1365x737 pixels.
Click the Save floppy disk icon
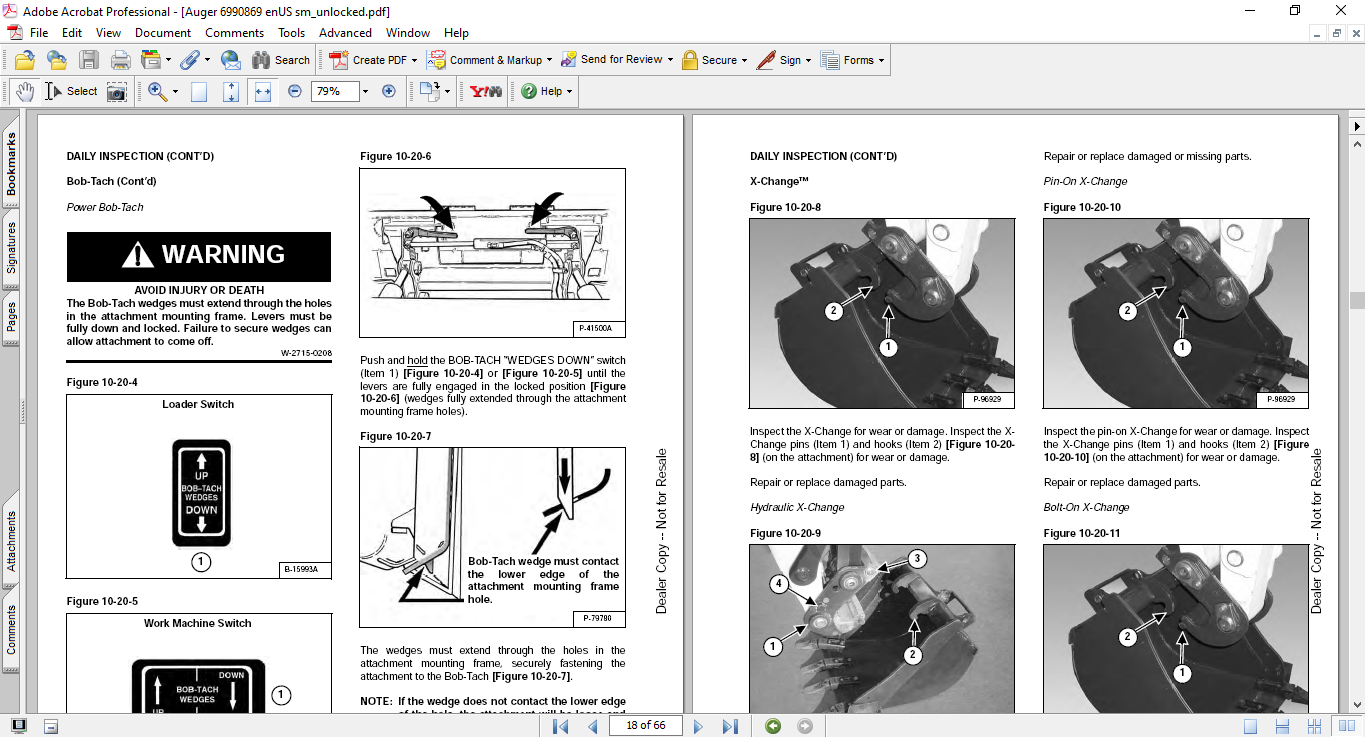click(x=89, y=60)
